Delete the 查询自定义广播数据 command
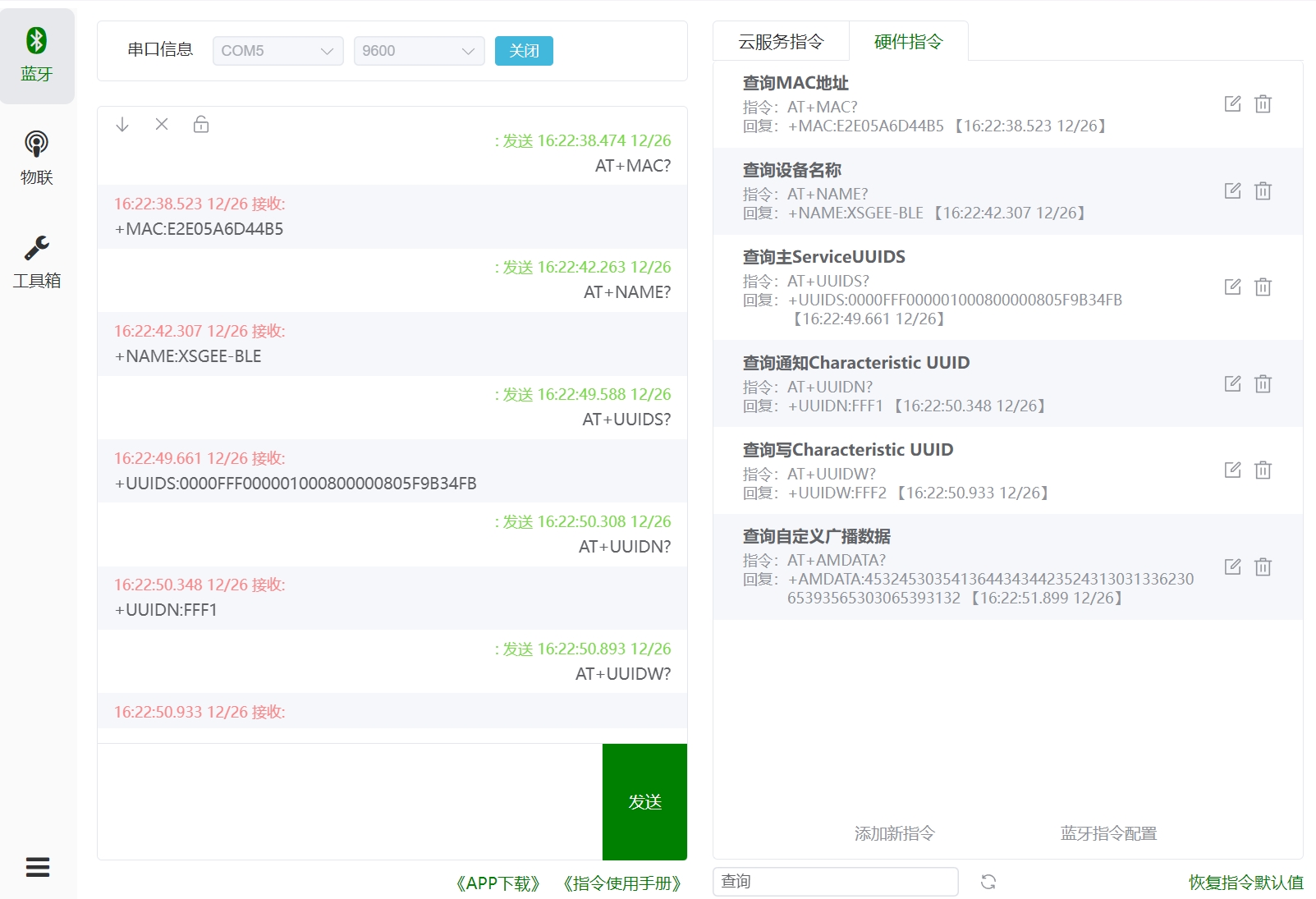Screen dimensions: 1316x899 click(x=1263, y=566)
